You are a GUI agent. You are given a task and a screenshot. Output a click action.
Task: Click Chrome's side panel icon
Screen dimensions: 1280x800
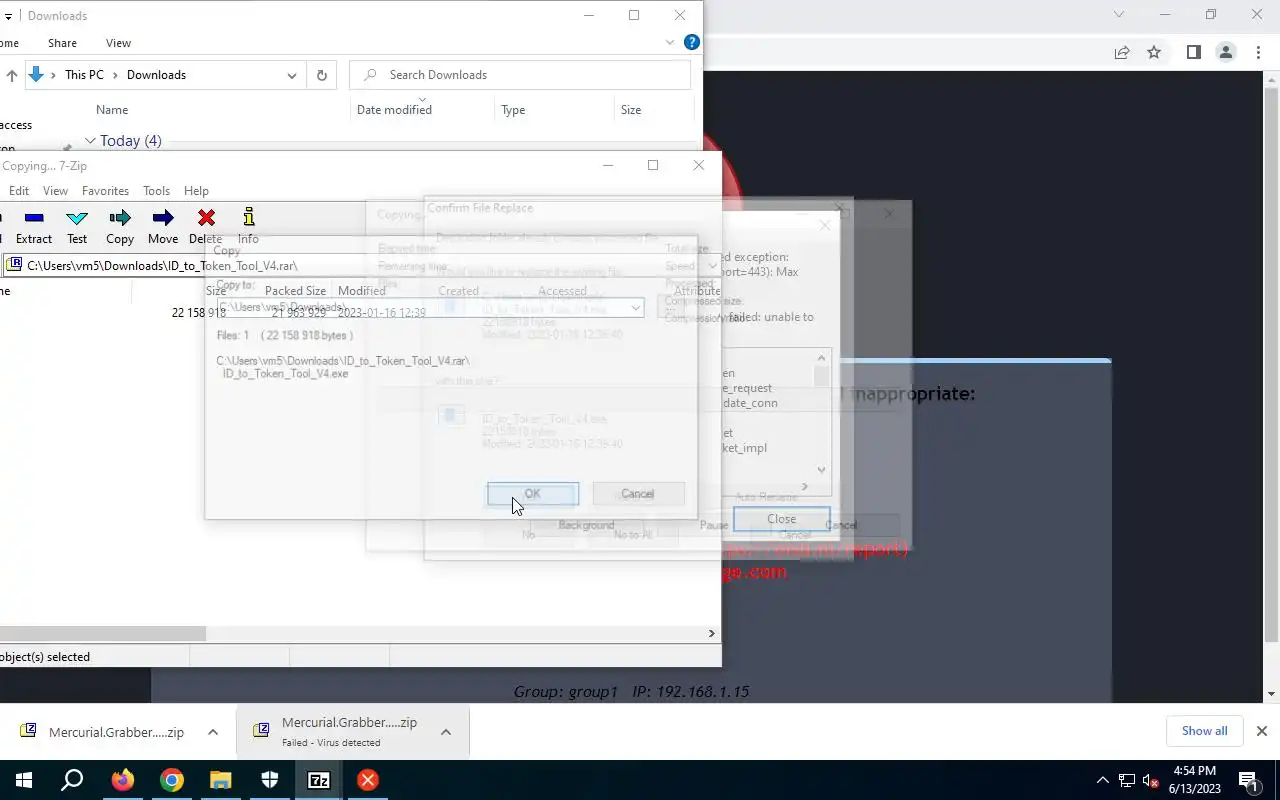[1193, 52]
